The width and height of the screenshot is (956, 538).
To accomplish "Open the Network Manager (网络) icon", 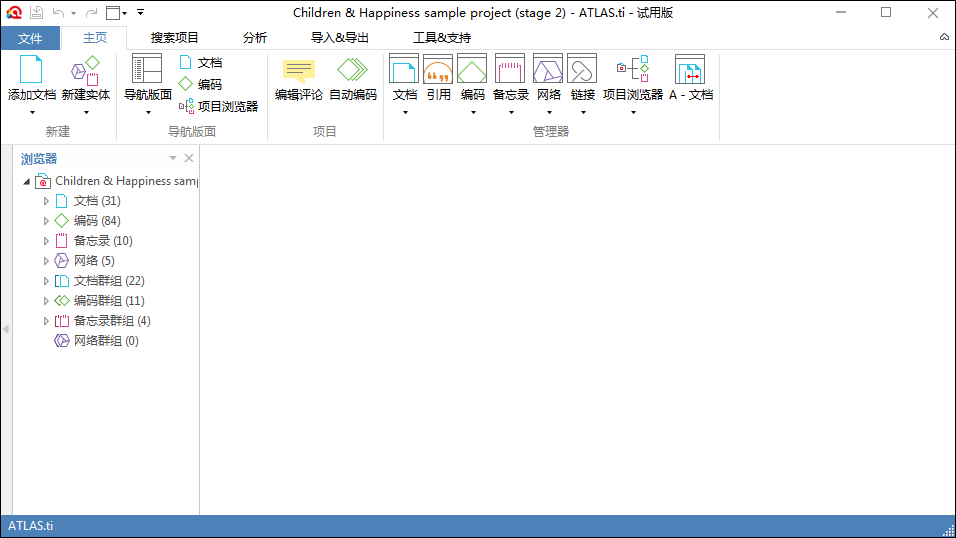I will click(x=548, y=68).
